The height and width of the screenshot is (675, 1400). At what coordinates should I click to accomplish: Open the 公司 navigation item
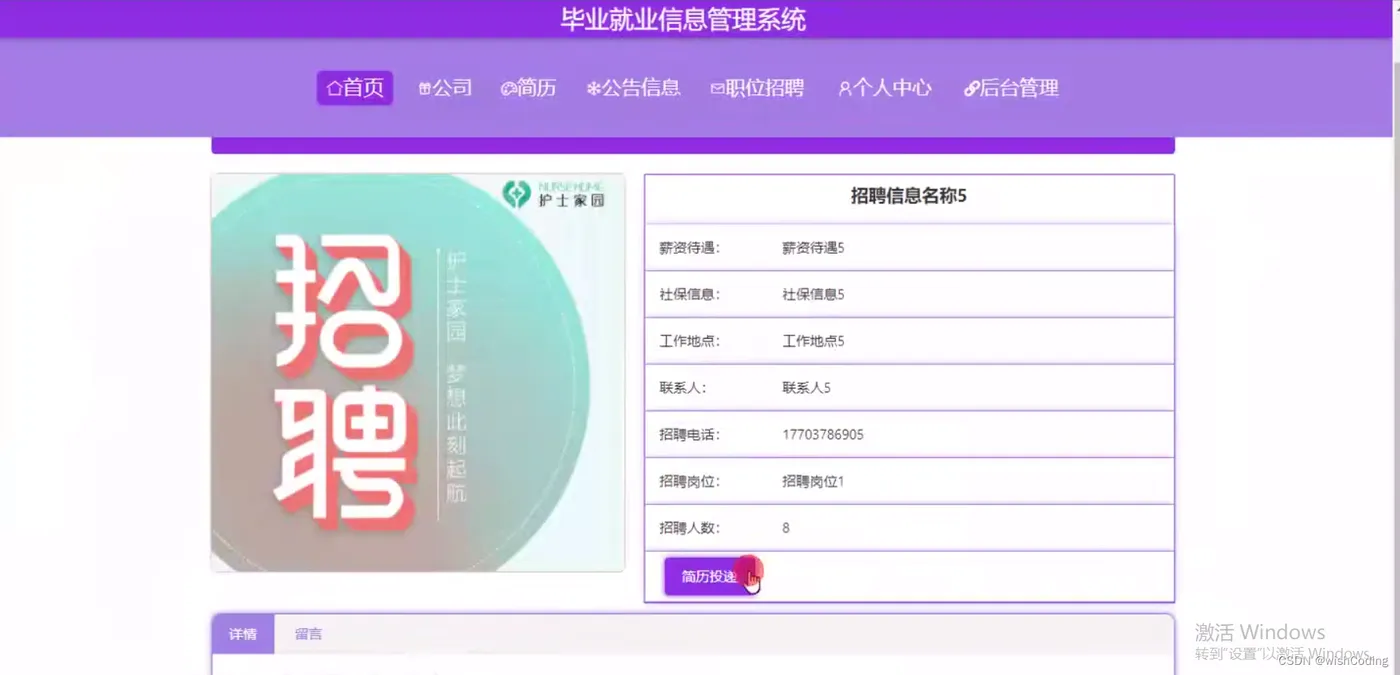(x=445, y=88)
